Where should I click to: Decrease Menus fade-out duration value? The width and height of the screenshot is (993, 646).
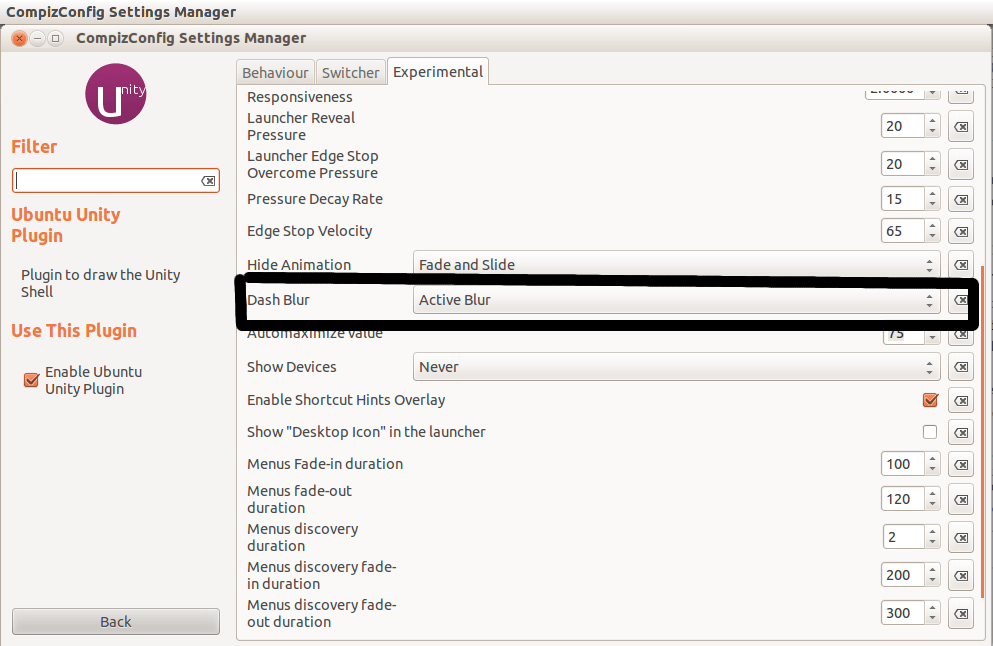(932, 505)
